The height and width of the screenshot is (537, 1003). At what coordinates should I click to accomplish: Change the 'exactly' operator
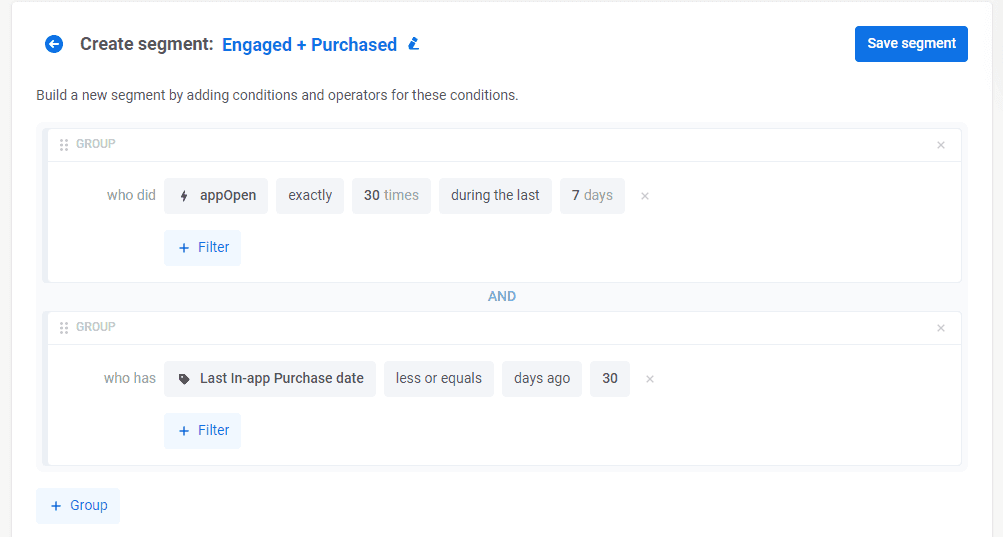(x=310, y=196)
